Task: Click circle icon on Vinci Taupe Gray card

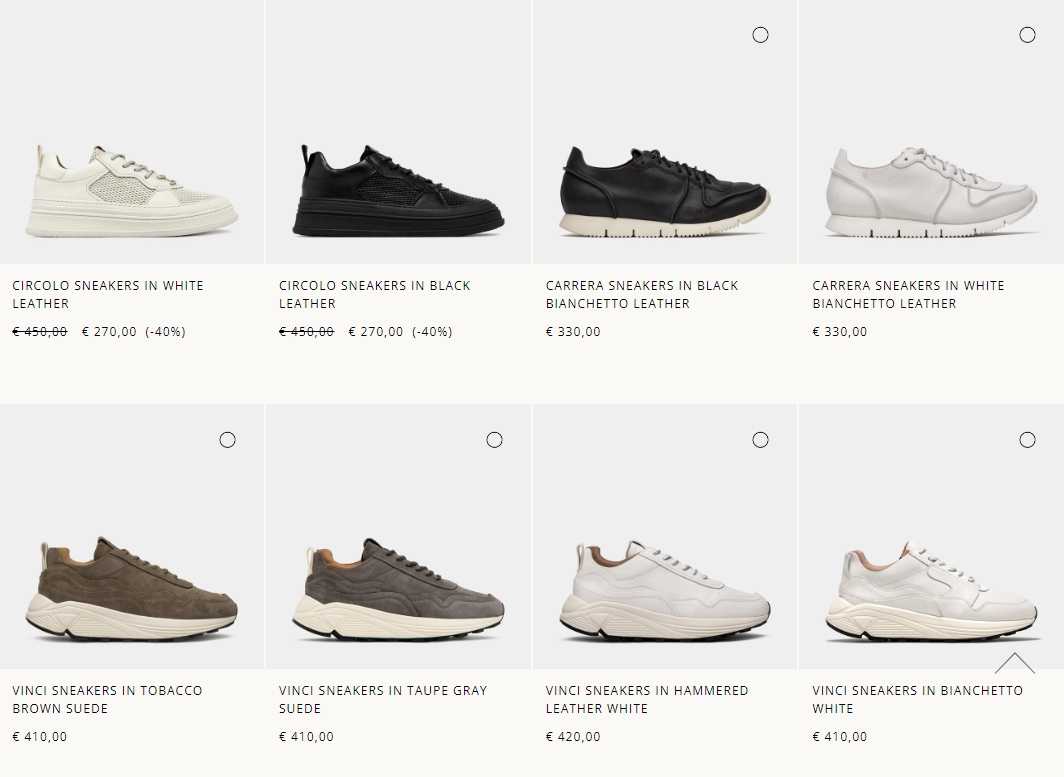Action: pyautogui.click(x=494, y=440)
